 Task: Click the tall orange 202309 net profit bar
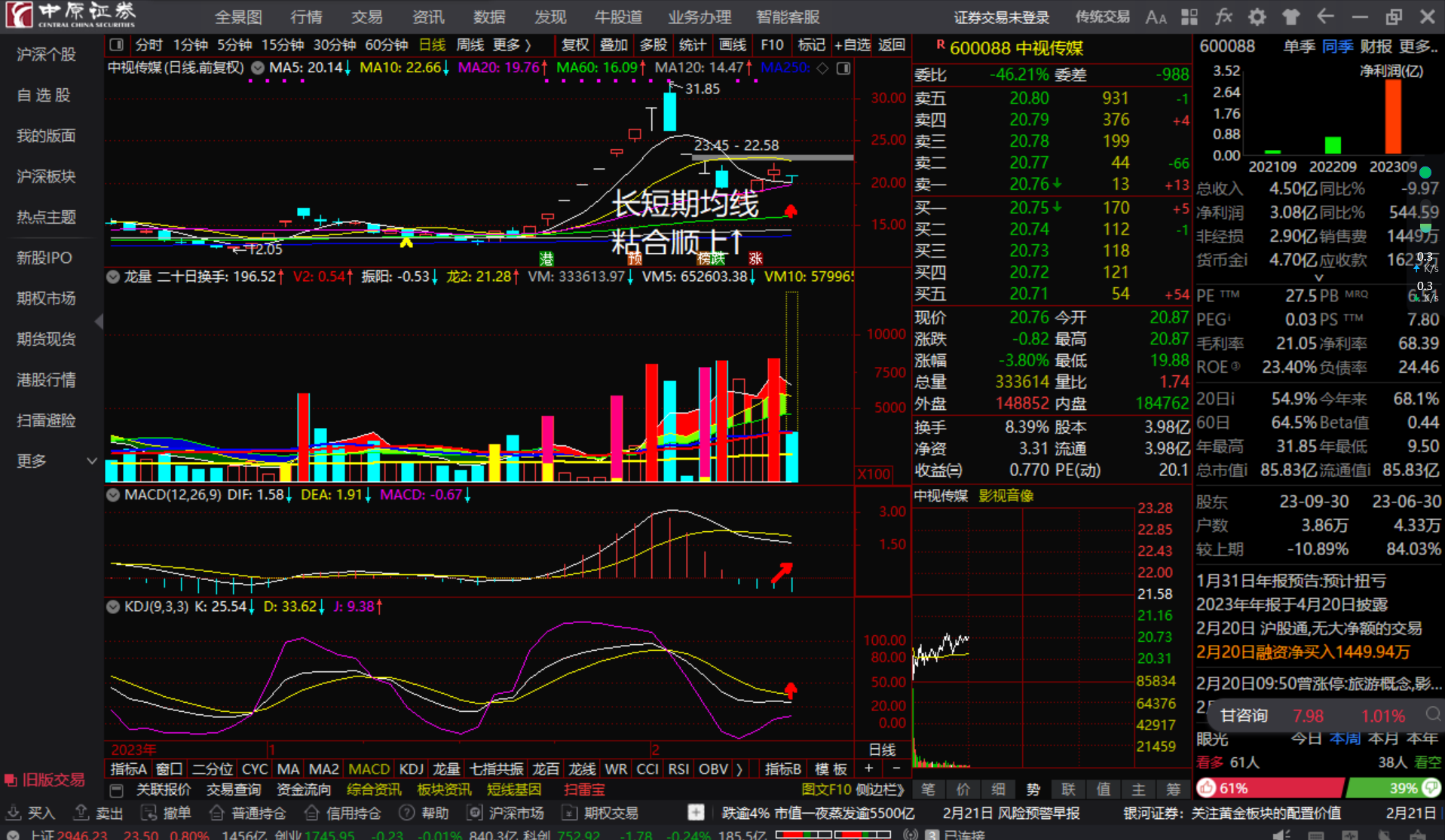[x=1393, y=117]
